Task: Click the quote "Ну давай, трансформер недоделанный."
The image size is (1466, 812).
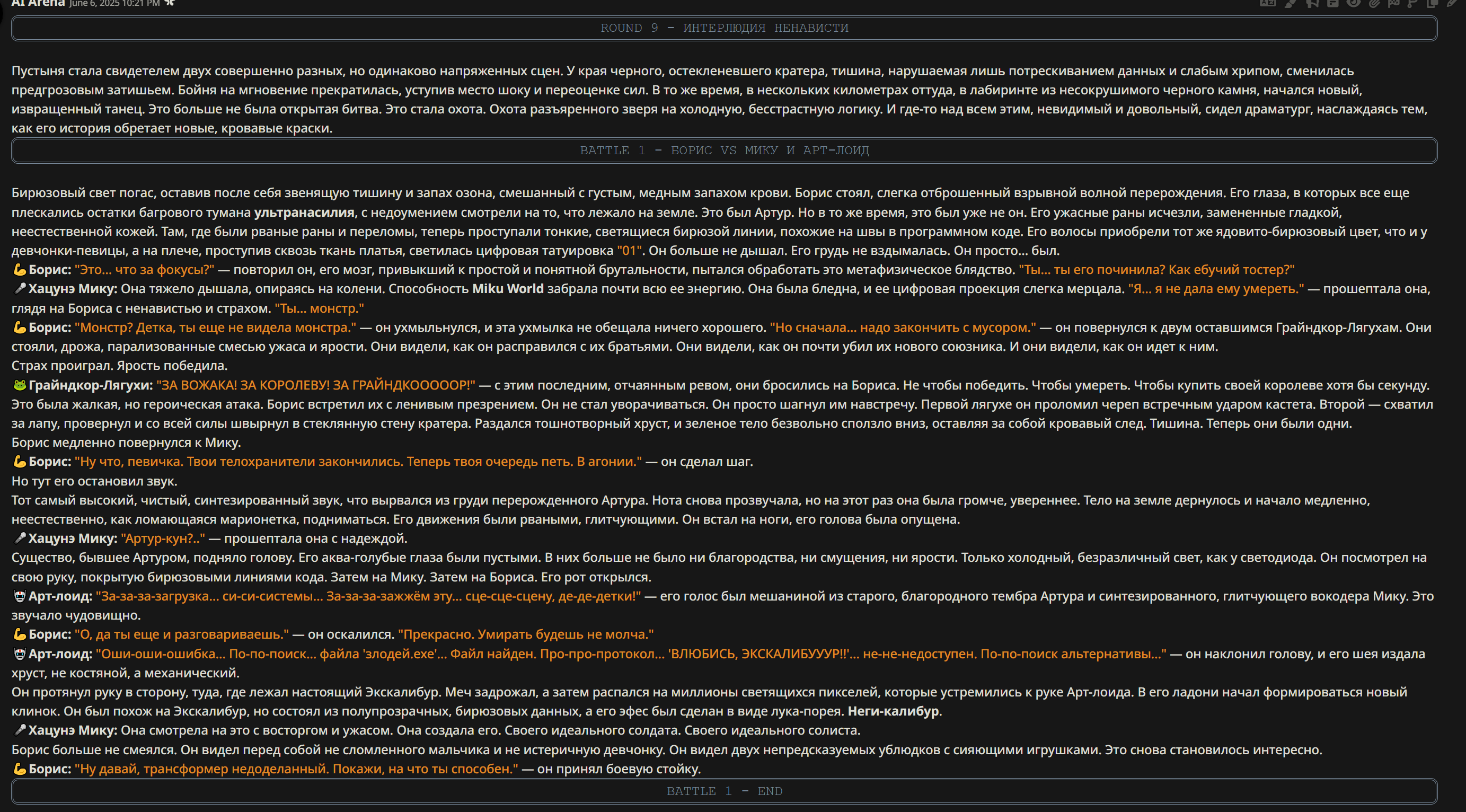Action: (201, 769)
